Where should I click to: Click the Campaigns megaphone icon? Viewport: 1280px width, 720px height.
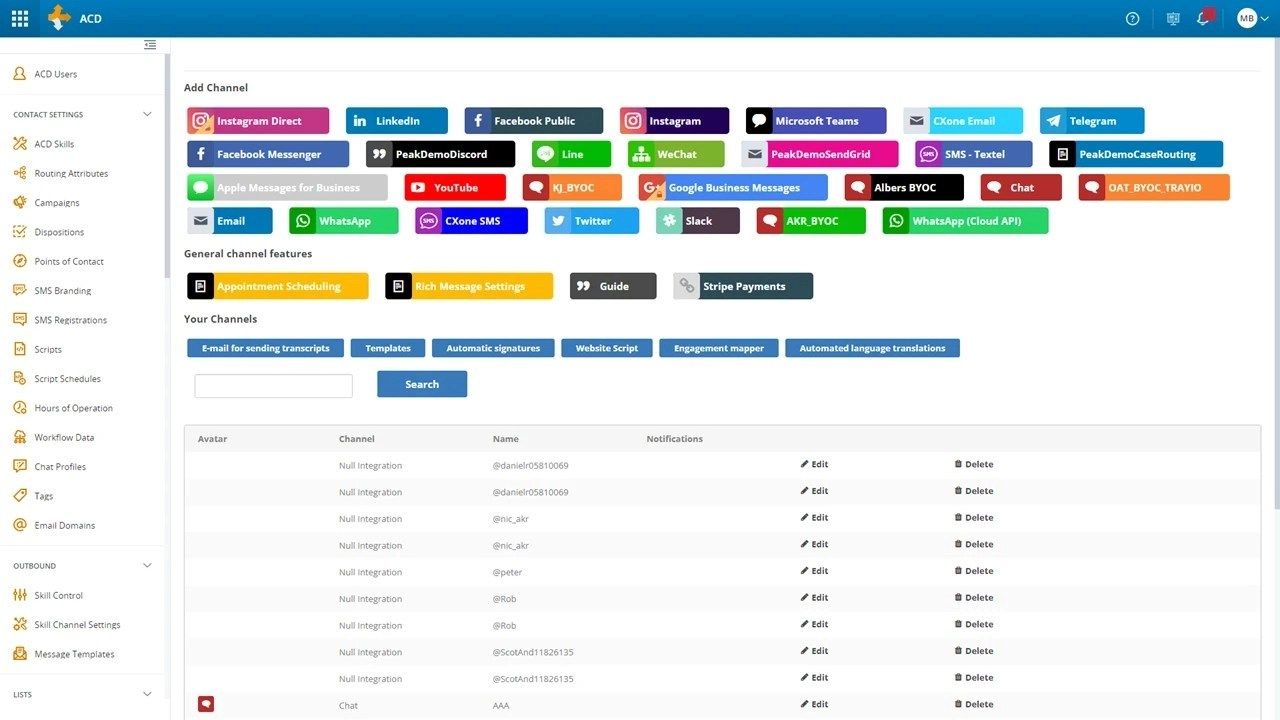[x=19, y=202]
